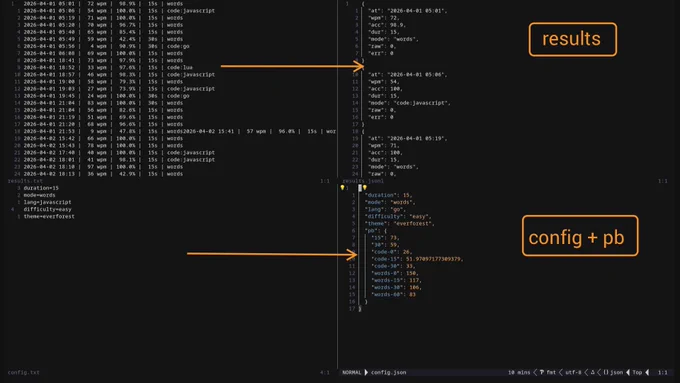Click the "wpm": 54 line in results.jsonl
Viewport: 680px width, 383px height.
coord(383,82)
